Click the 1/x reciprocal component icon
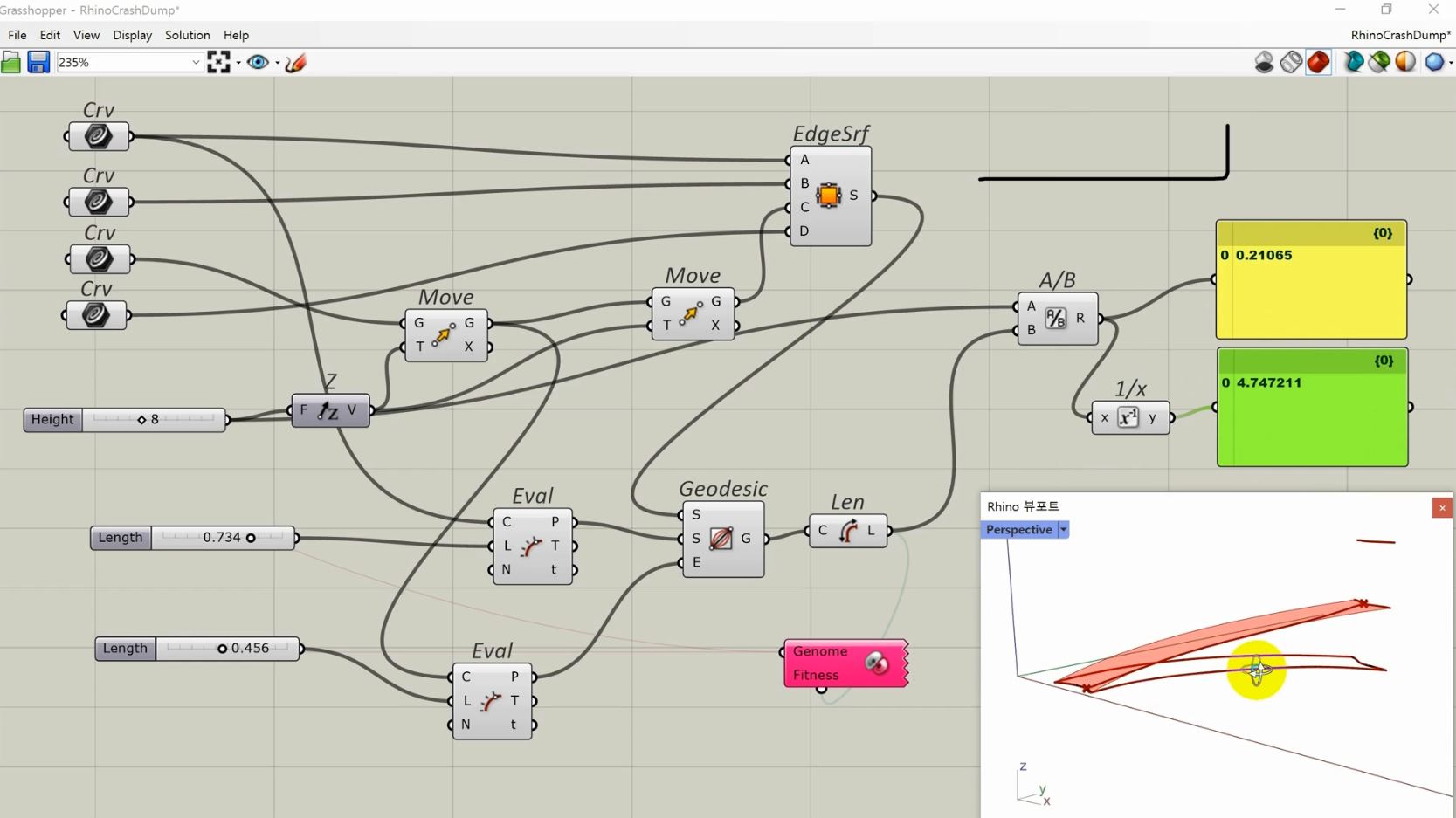The height and width of the screenshot is (818, 1456). click(x=1128, y=417)
